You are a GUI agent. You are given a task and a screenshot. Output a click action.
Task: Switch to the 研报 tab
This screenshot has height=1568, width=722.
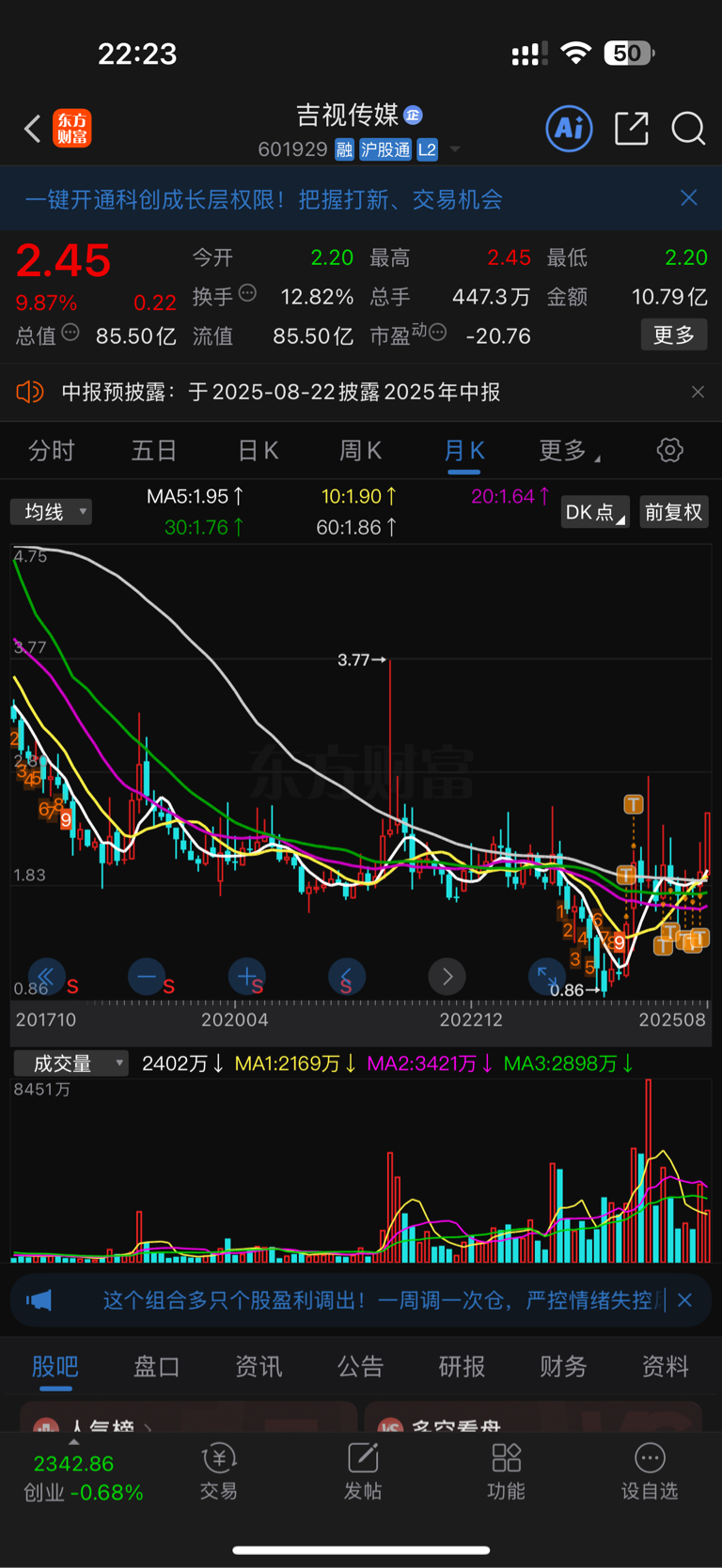coord(462,1367)
